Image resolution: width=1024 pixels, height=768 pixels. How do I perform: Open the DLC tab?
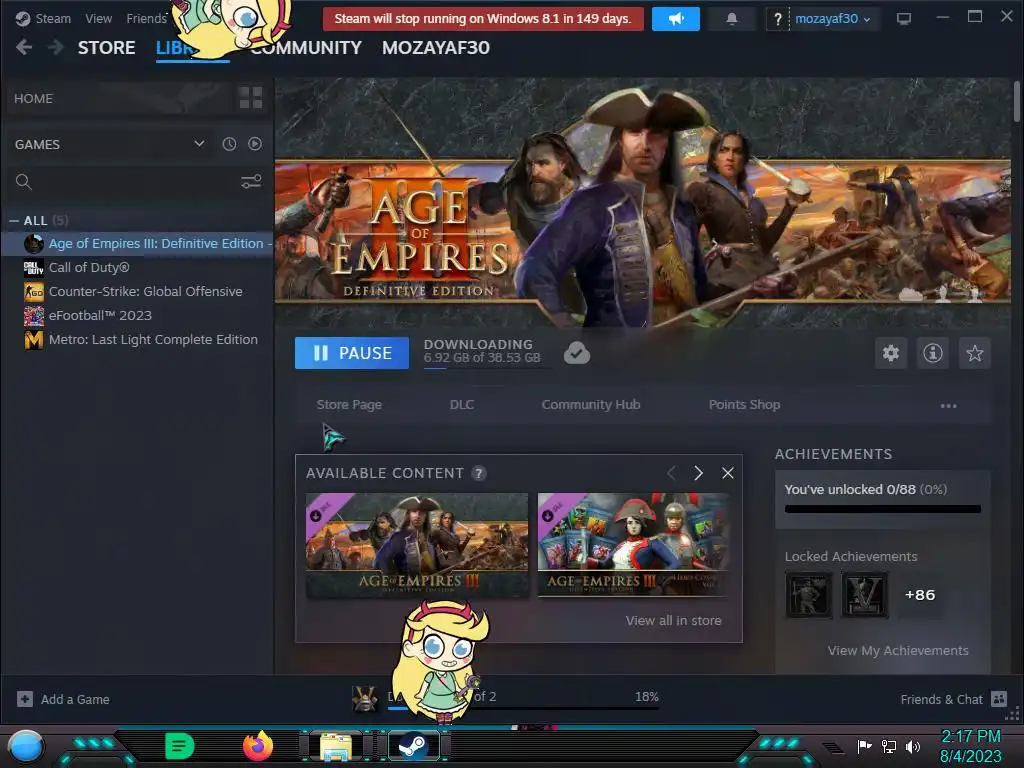462,404
